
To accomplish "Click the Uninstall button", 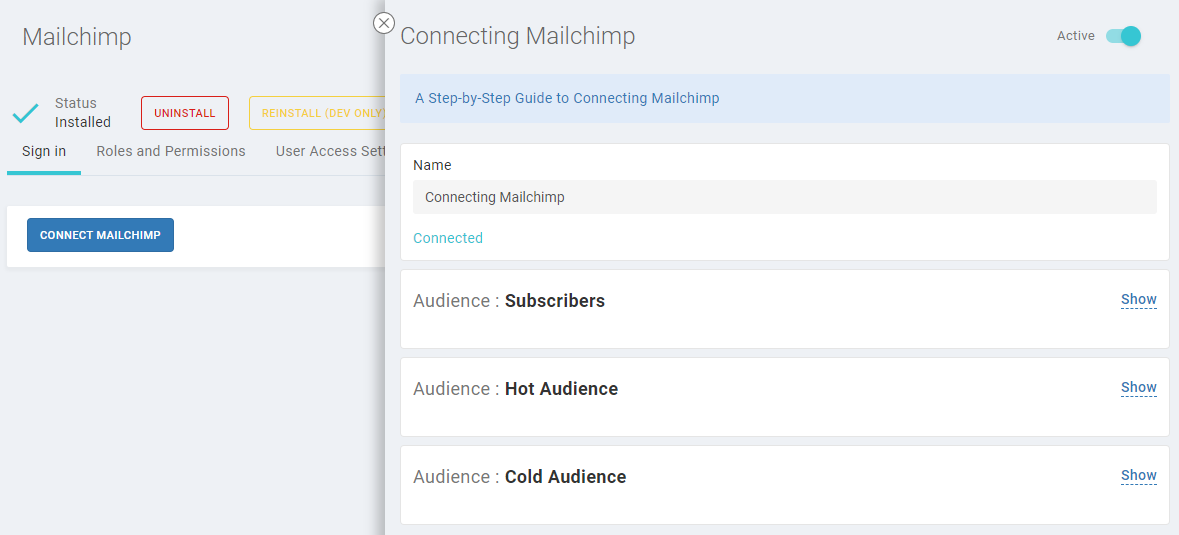I will [x=185, y=113].
